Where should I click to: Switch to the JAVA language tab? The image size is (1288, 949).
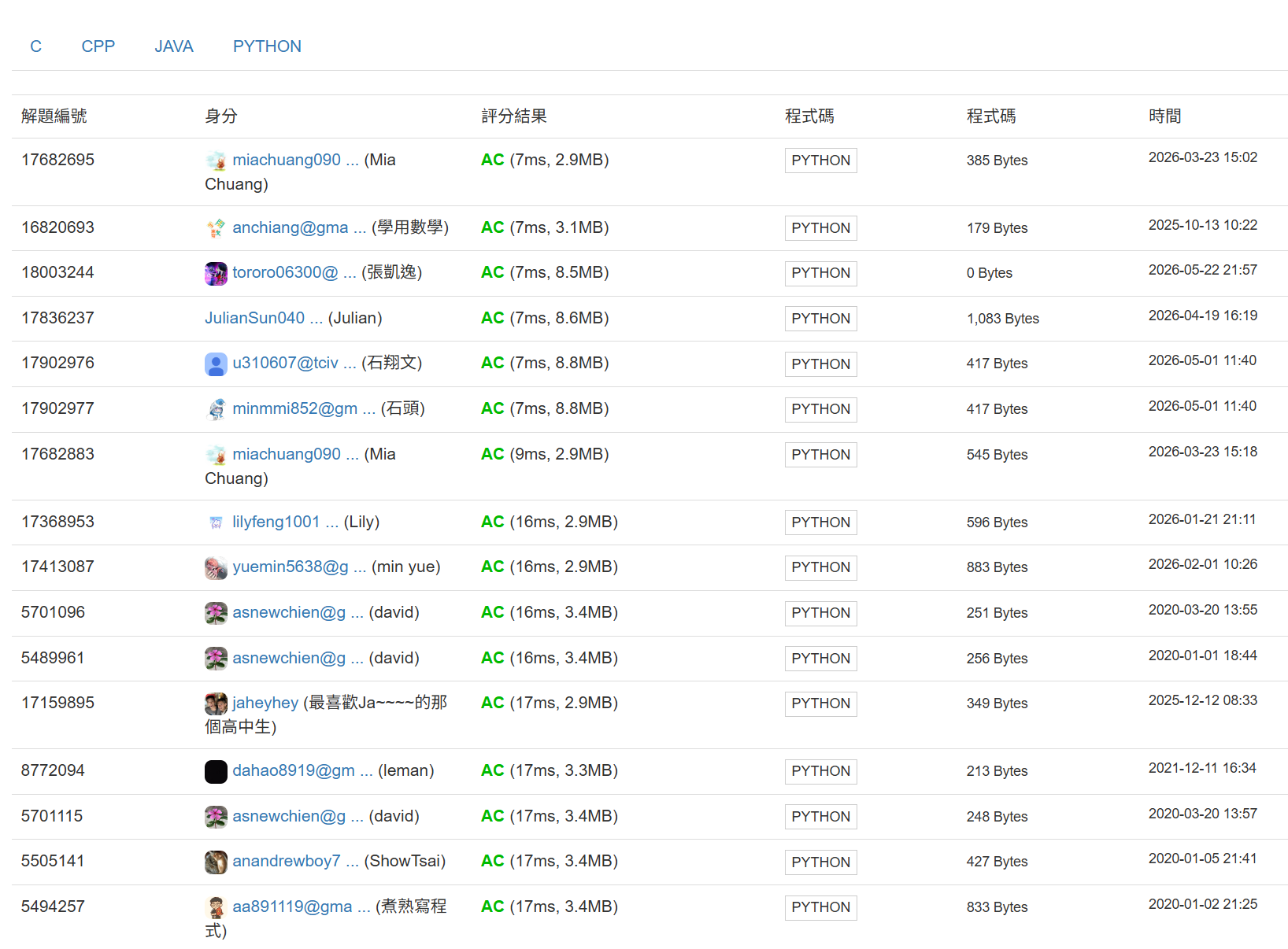tap(174, 46)
